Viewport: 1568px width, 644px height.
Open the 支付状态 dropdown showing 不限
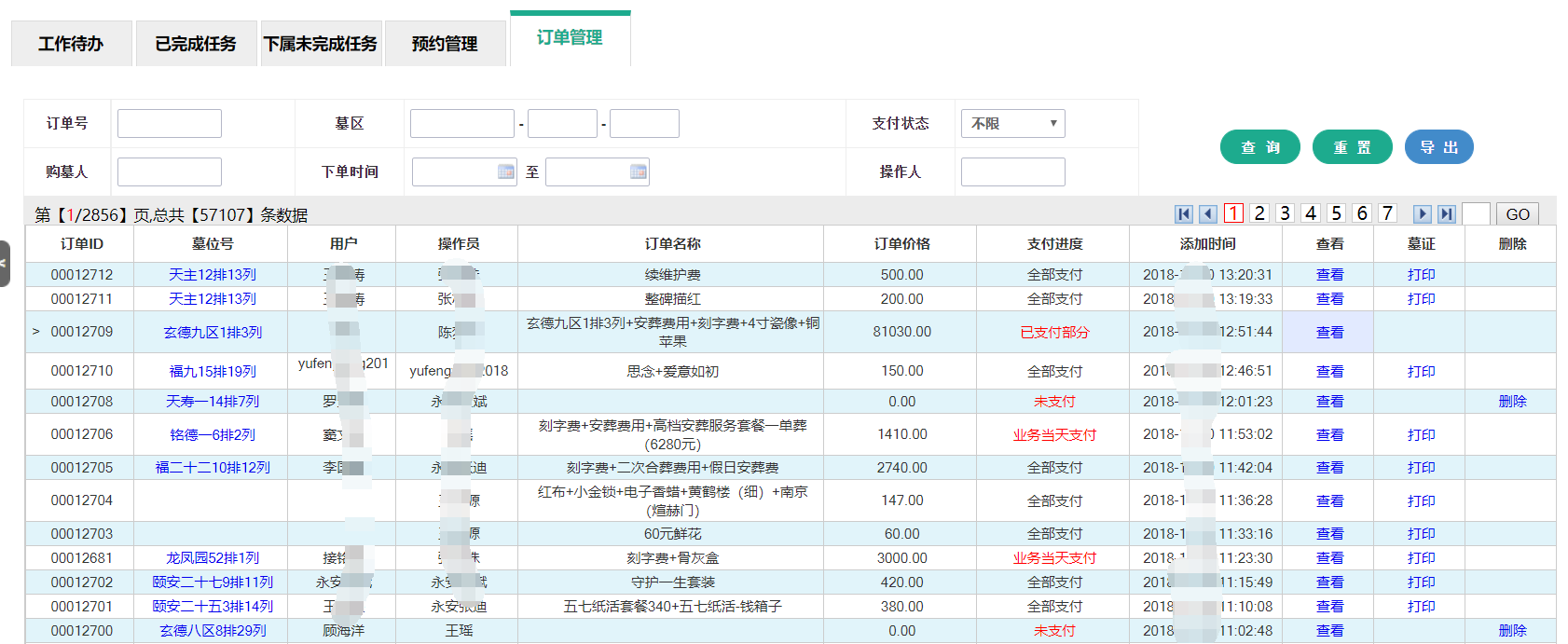coord(1012,124)
